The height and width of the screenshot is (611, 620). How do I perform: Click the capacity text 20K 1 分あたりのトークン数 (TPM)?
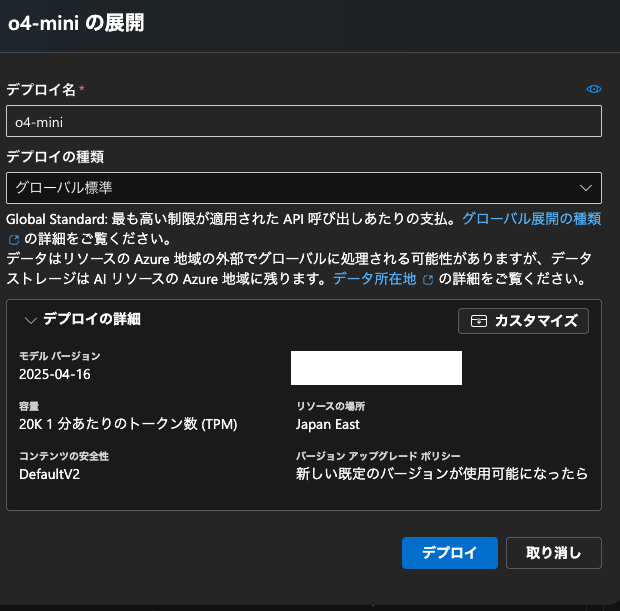[x=128, y=424]
